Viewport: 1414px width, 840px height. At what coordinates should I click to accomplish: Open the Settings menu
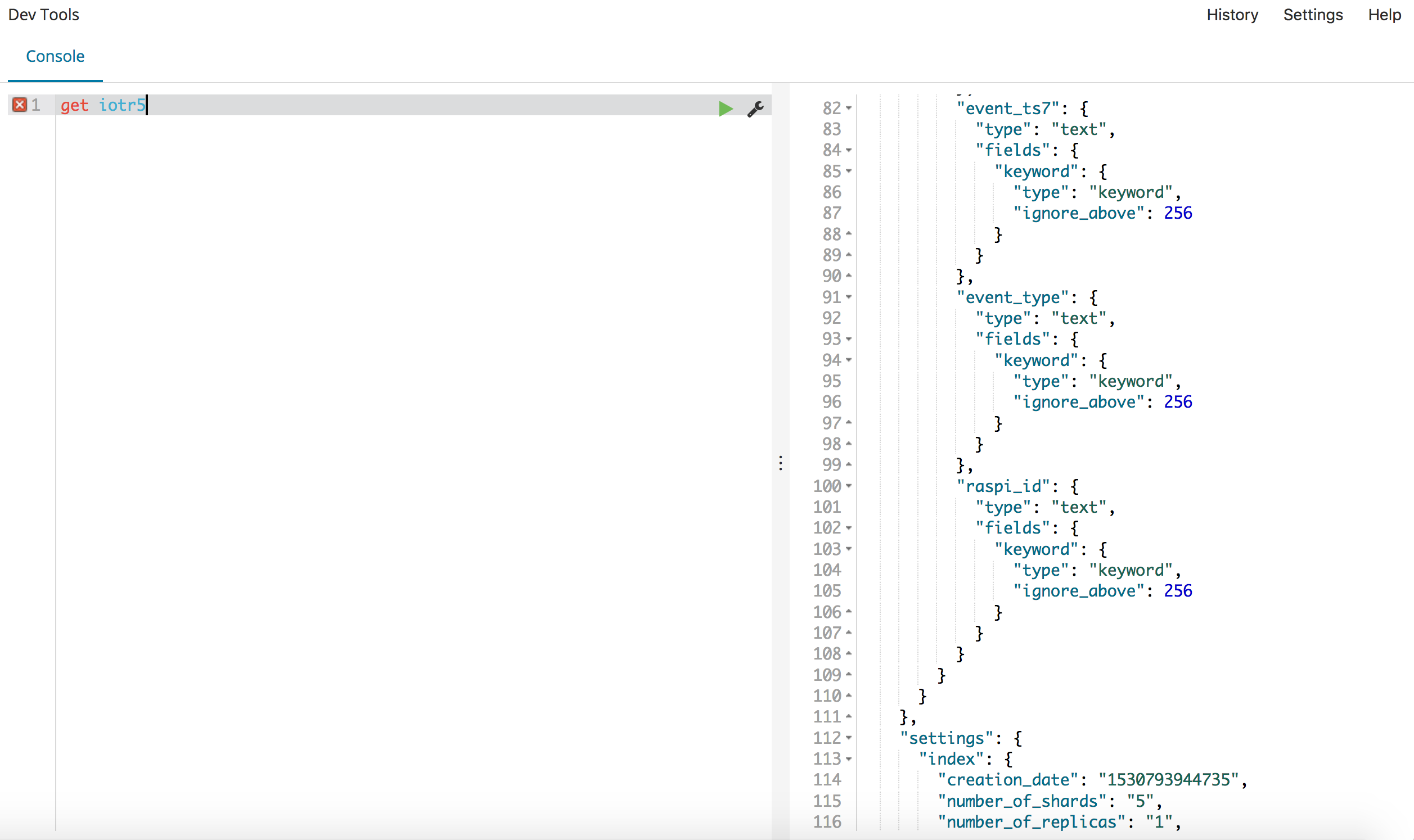tap(1312, 15)
